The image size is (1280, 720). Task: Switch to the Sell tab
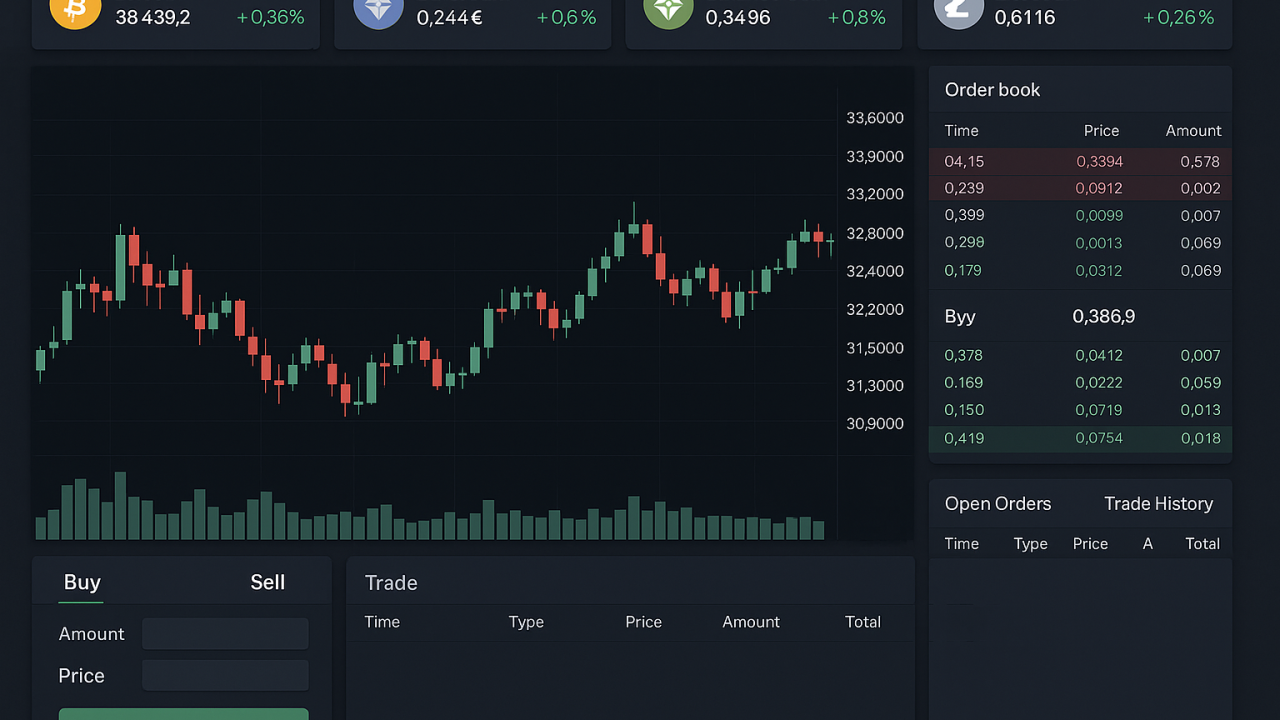267,582
